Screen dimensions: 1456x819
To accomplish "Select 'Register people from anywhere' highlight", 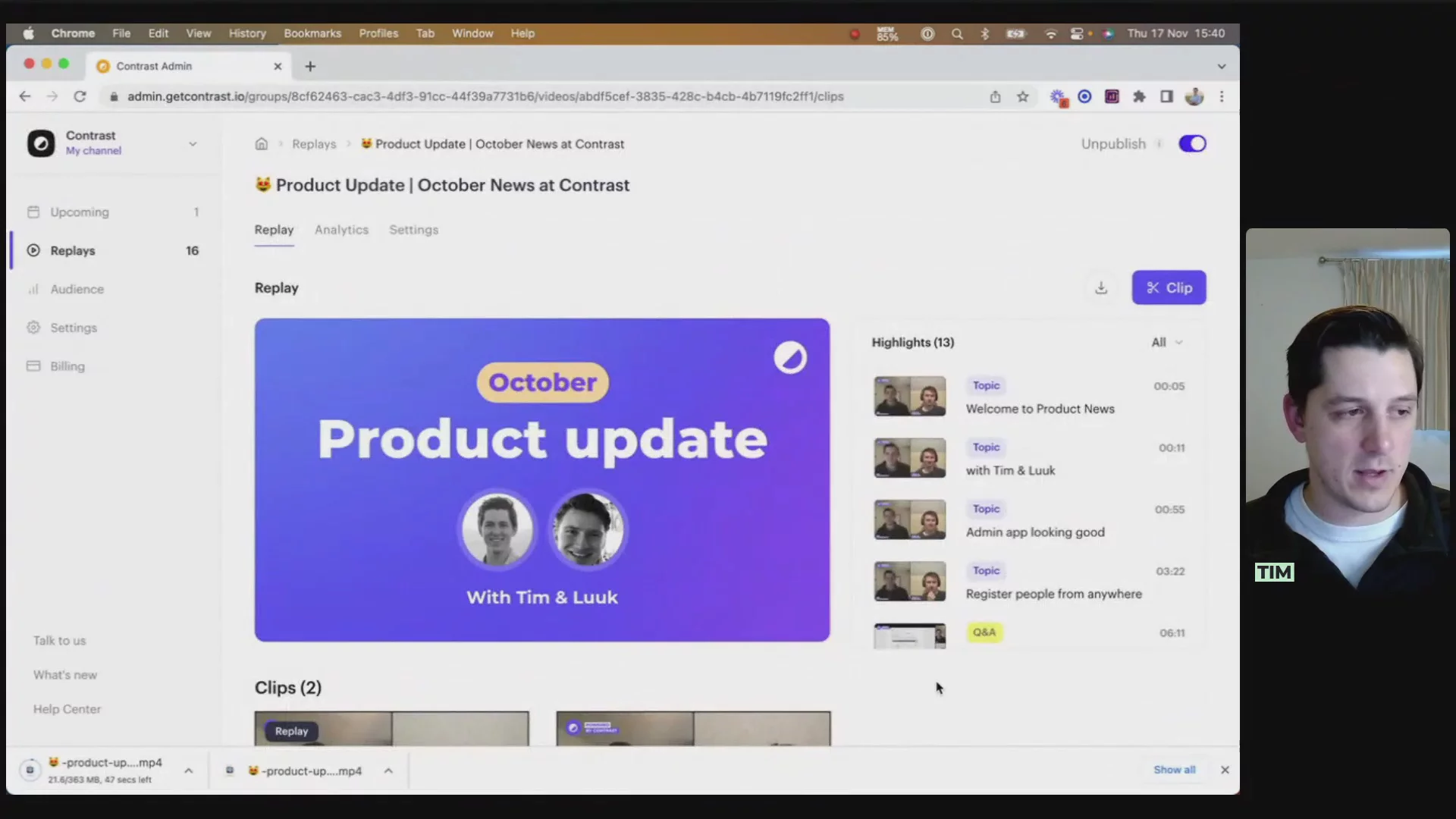I will [1030, 582].
